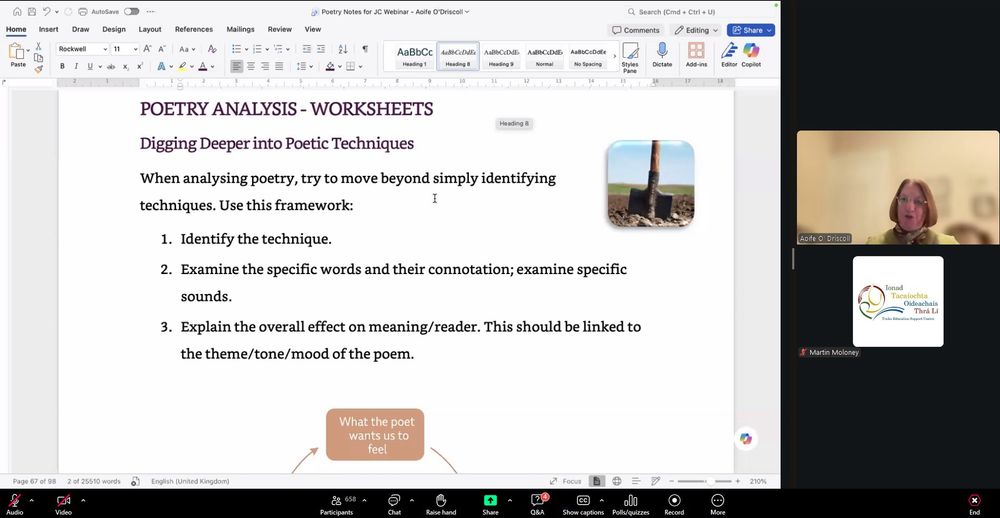
Task: Click the shovel image in the document
Action: 650,184
